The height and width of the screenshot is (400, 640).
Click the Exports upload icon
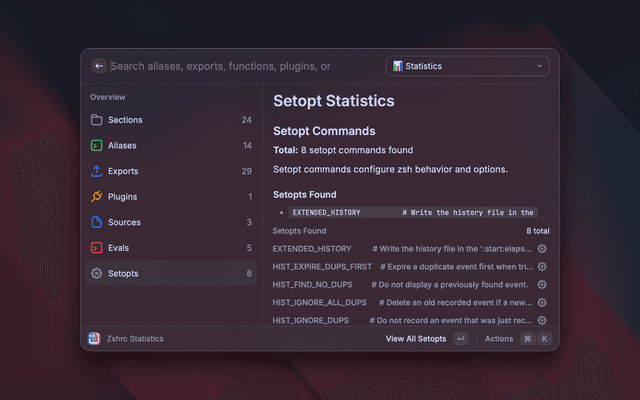click(97, 171)
